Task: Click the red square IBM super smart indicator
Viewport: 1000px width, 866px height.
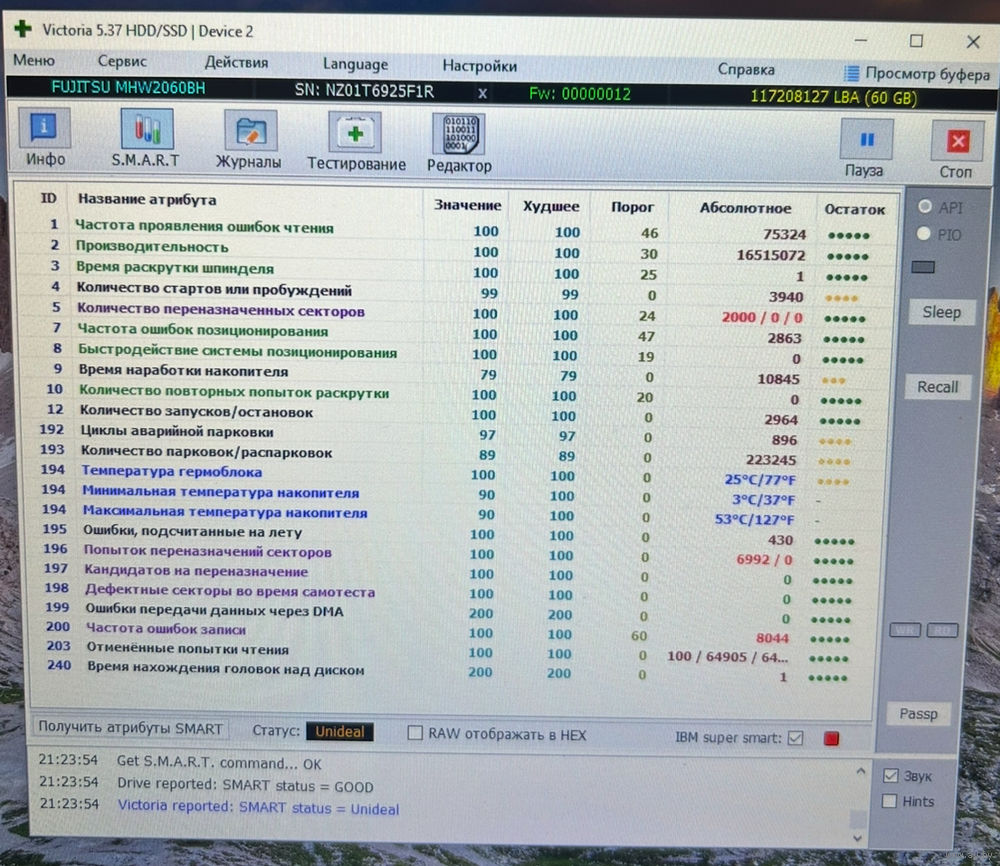Action: [831, 738]
